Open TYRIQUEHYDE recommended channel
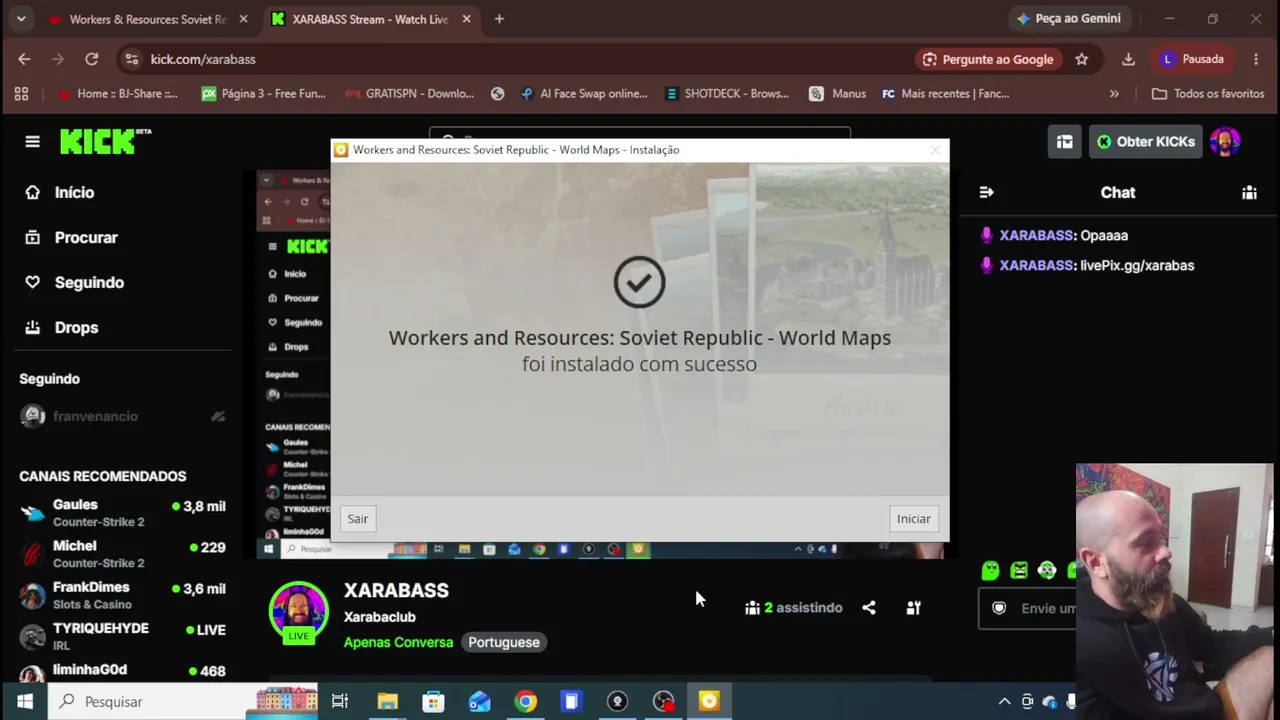Image resolution: width=1280 pixels, height=720 pixels. 122,636
